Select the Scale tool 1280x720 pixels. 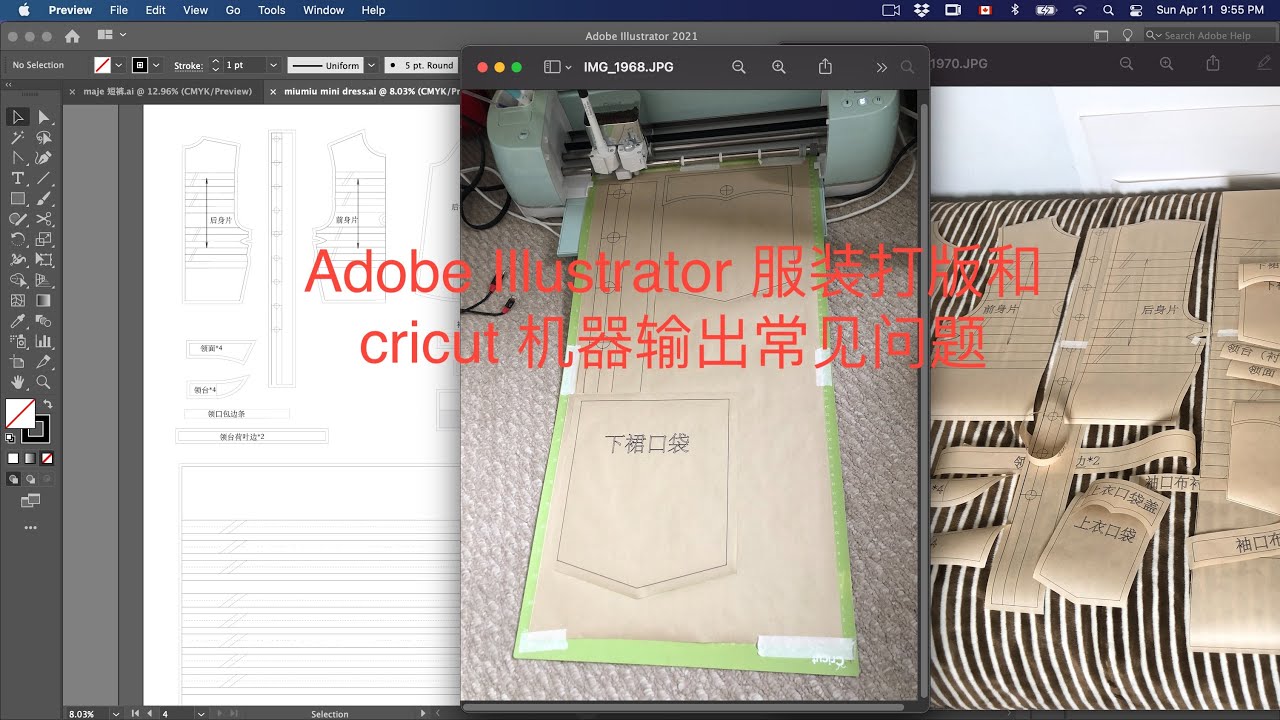(44, 239)
